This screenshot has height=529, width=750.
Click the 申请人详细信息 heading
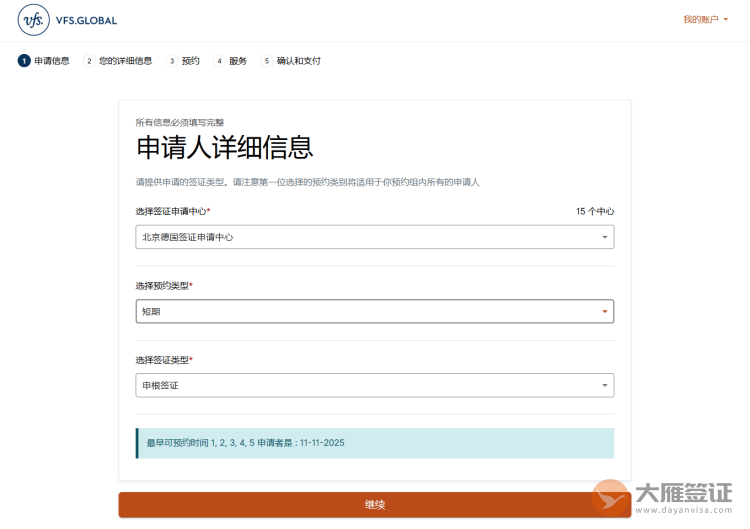pyautogui.click(x=225, y=147)
